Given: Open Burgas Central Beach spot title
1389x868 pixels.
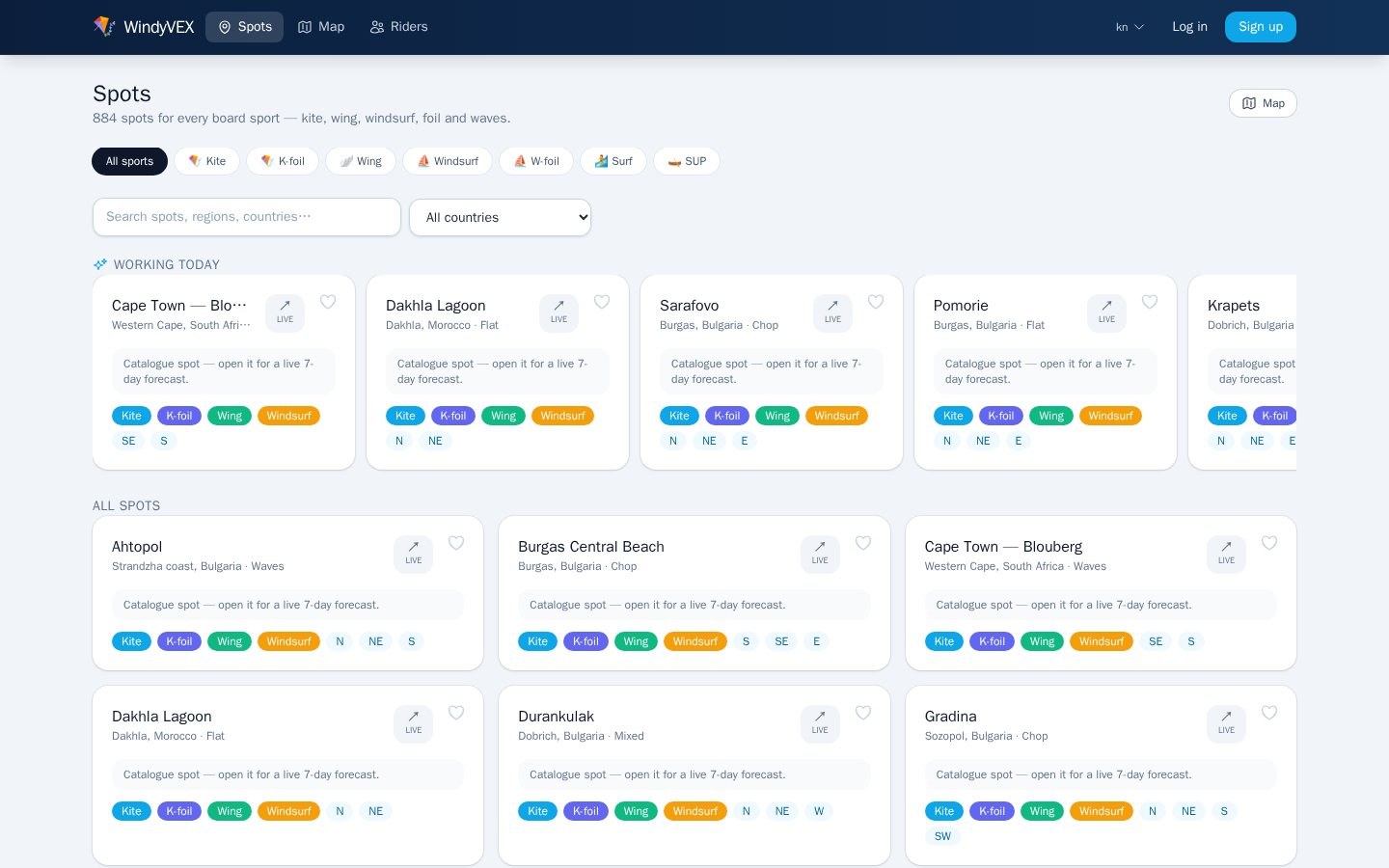Looking at the screenshot, I should pyautogui.click(x=591, y=547).
